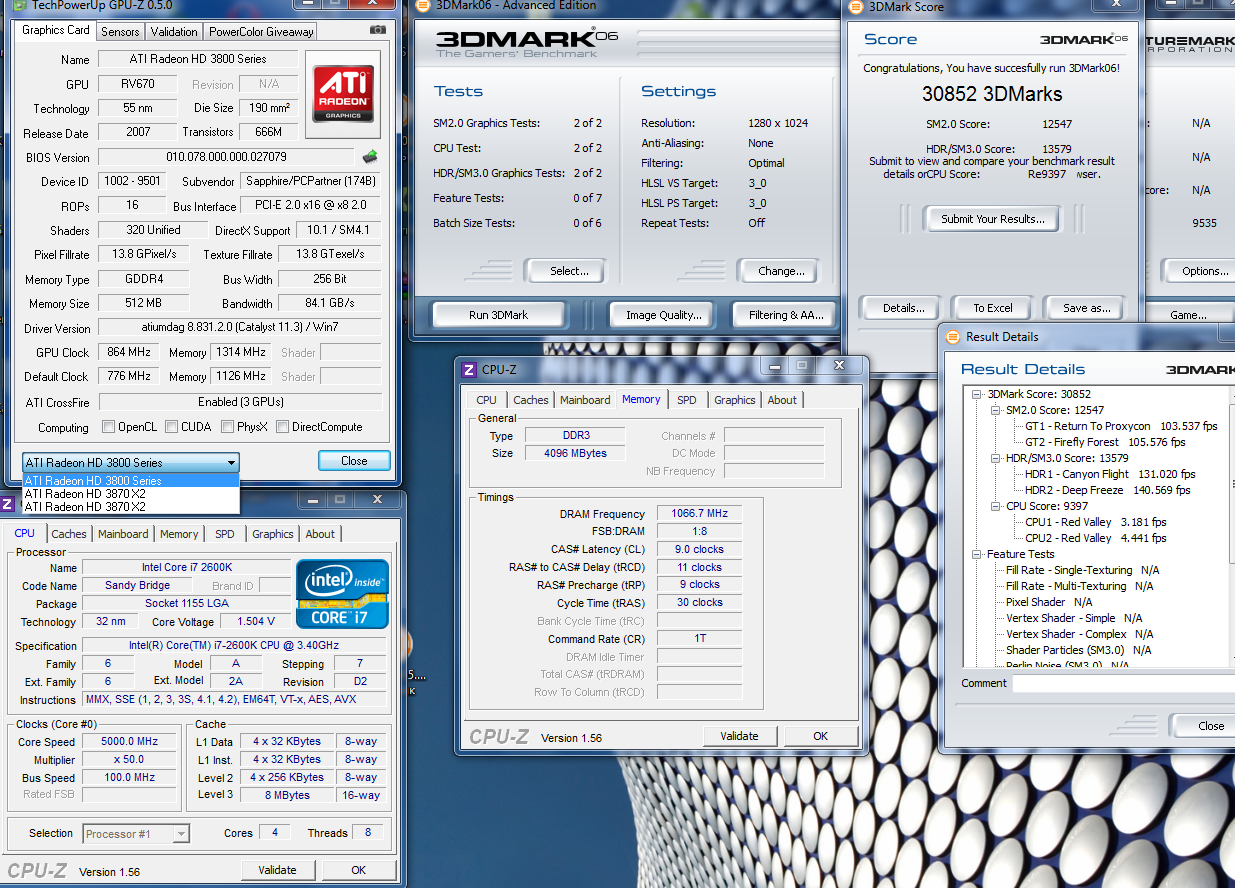Click Submit Your Results button

pyautogui.click(x=993, y=219)
